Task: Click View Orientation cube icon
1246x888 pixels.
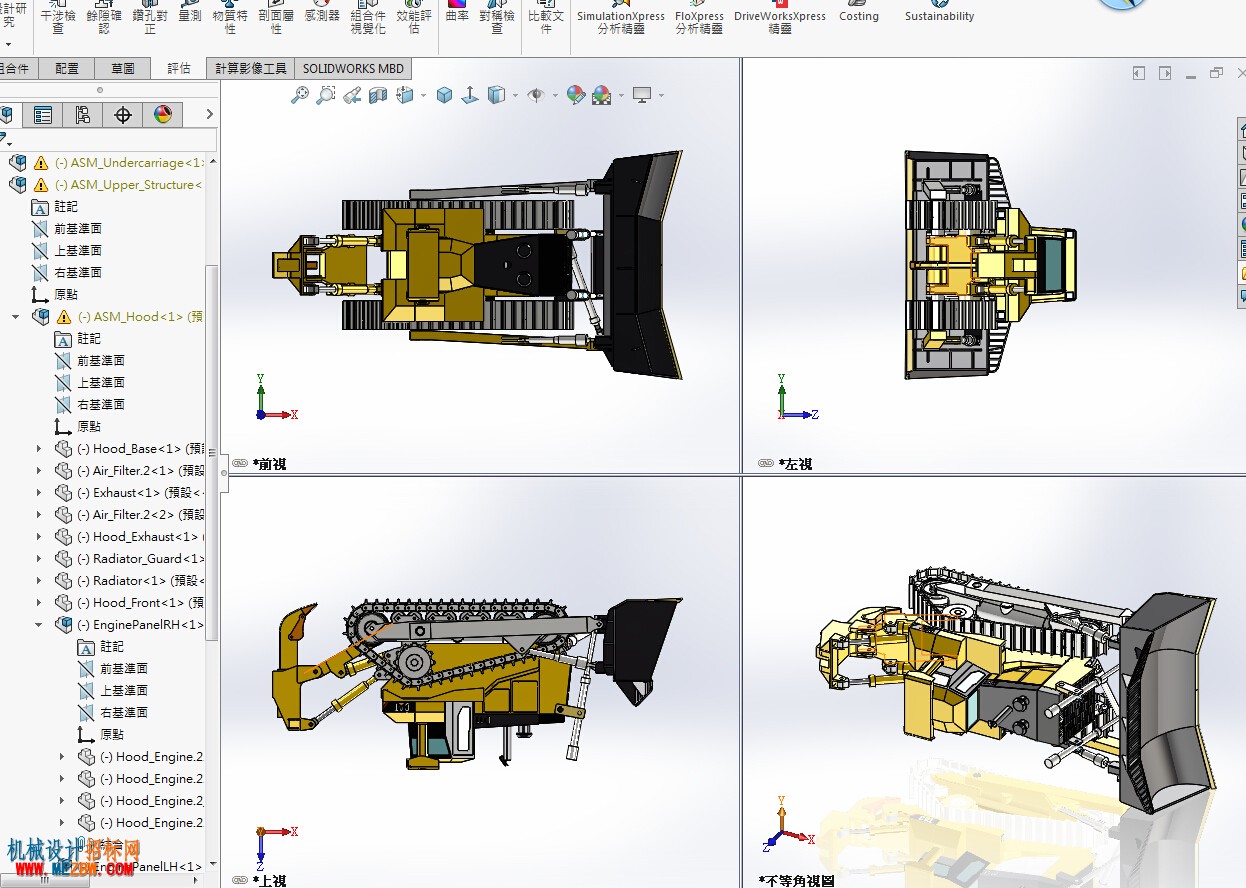Action: 405,95
